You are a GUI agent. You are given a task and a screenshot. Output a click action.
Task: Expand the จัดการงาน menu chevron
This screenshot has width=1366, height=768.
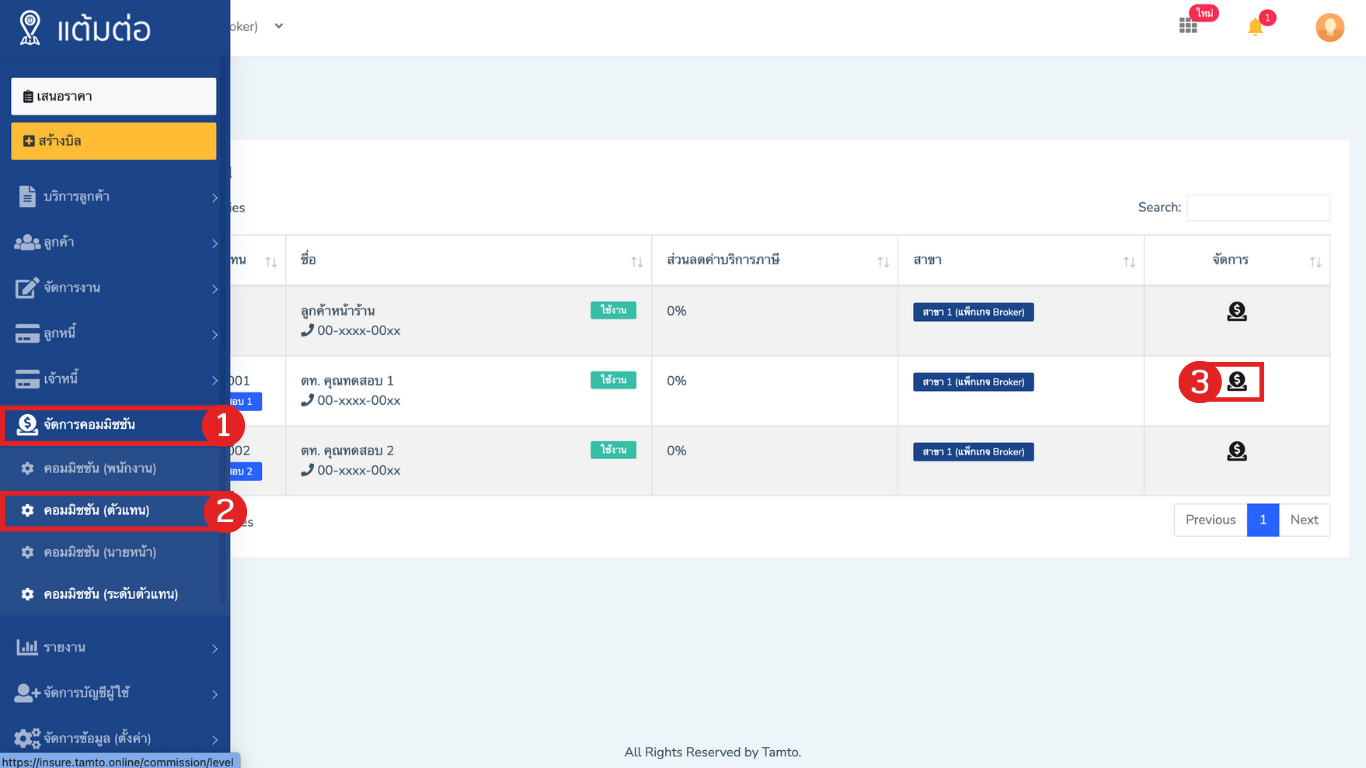point(214,289)
